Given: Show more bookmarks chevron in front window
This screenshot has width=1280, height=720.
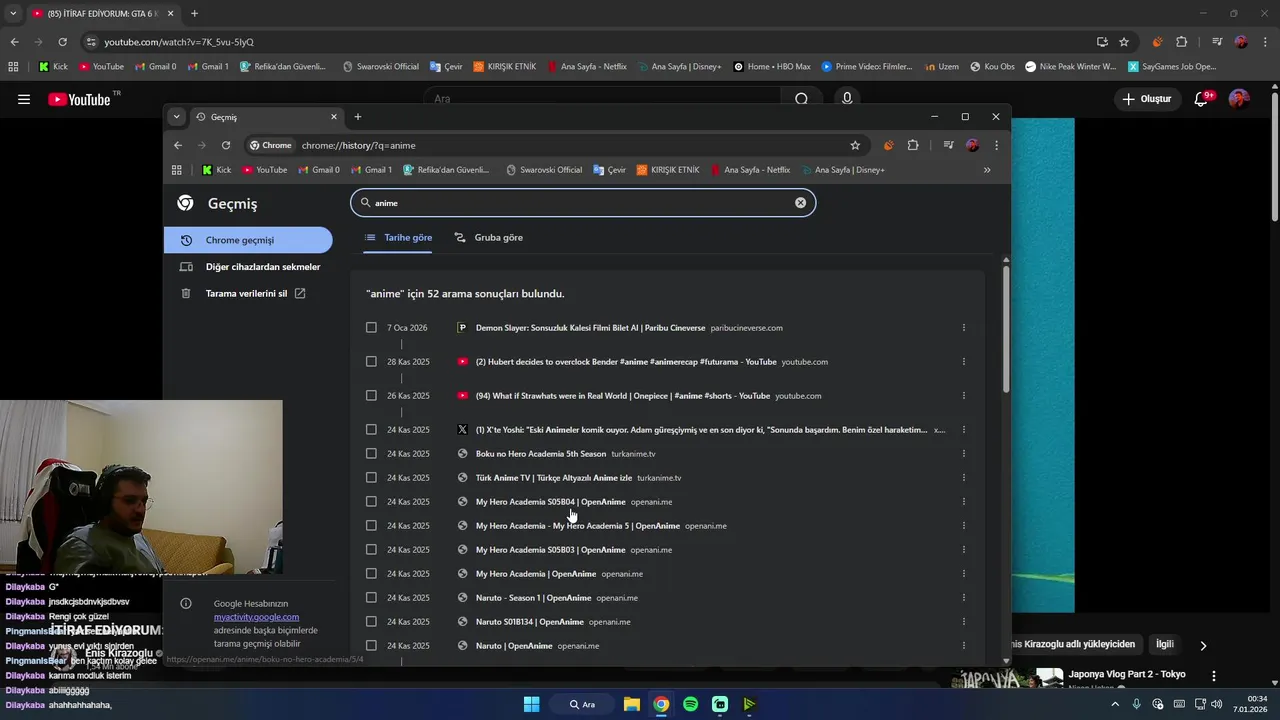Looking at the screenshot, I should [987, 170].
